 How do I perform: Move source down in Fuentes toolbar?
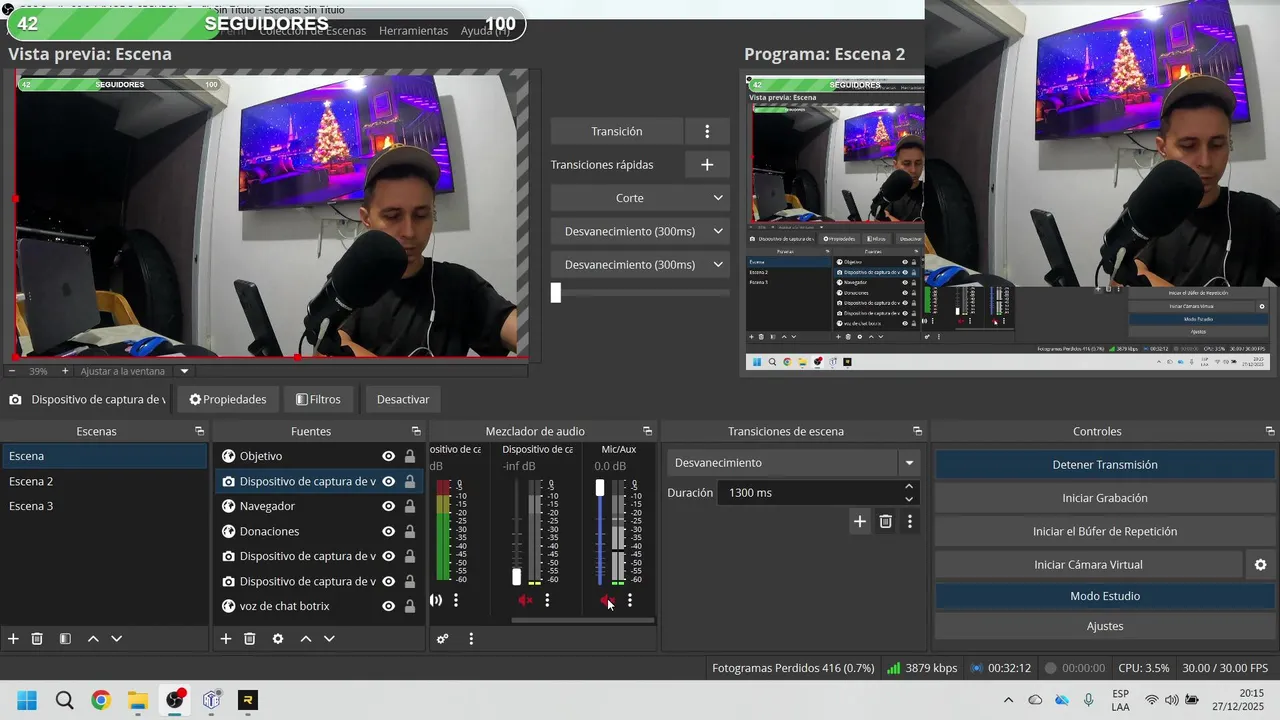(x=329, y=639)
